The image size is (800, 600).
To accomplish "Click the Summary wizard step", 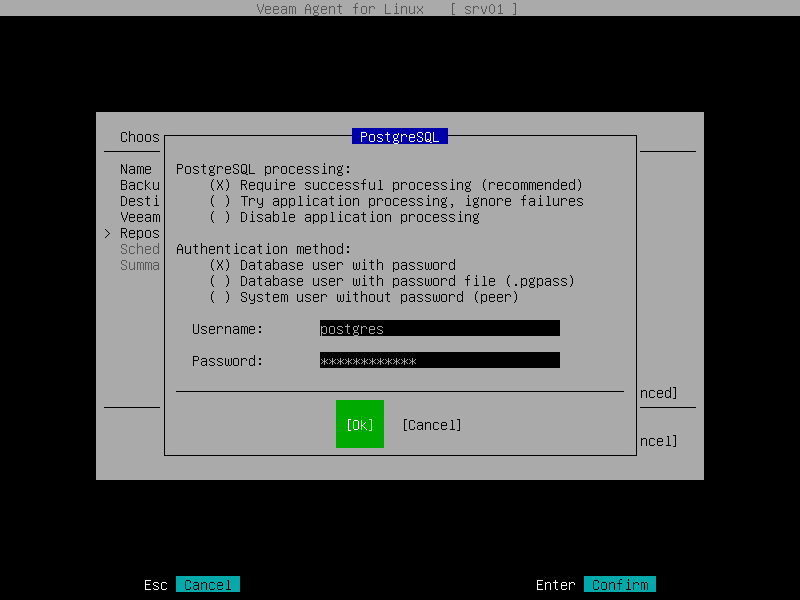I will point(139,265).
